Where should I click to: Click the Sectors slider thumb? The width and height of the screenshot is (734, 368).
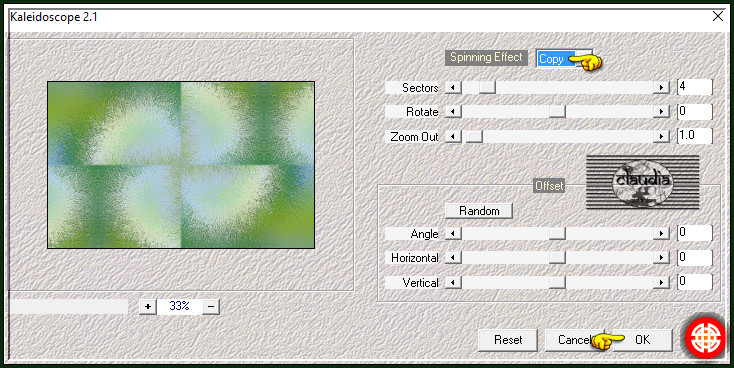[487, 87]
